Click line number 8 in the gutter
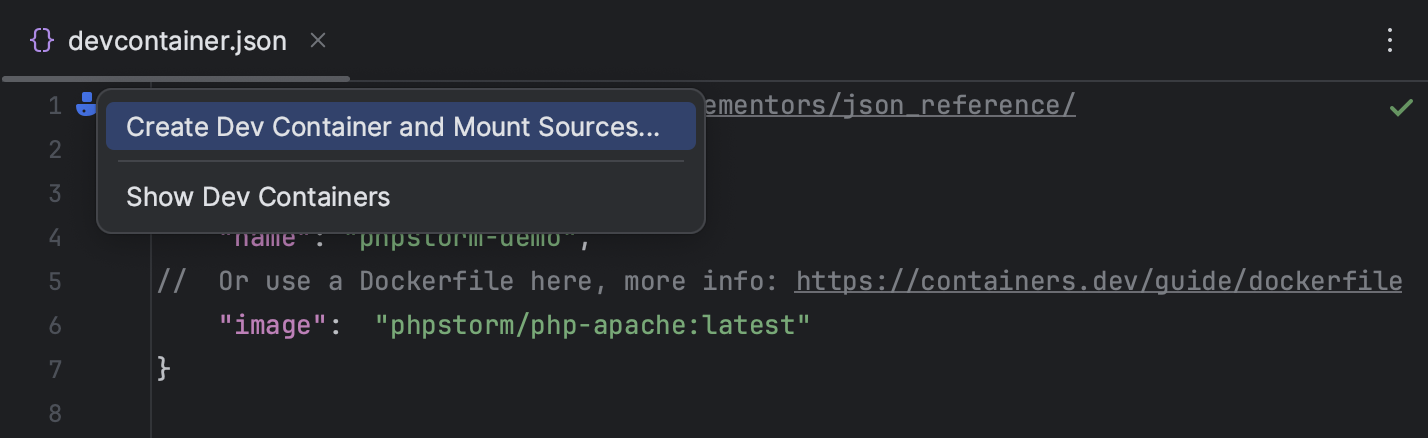The height and width of the screenshot is (438, 1428). tap(55, 412)
